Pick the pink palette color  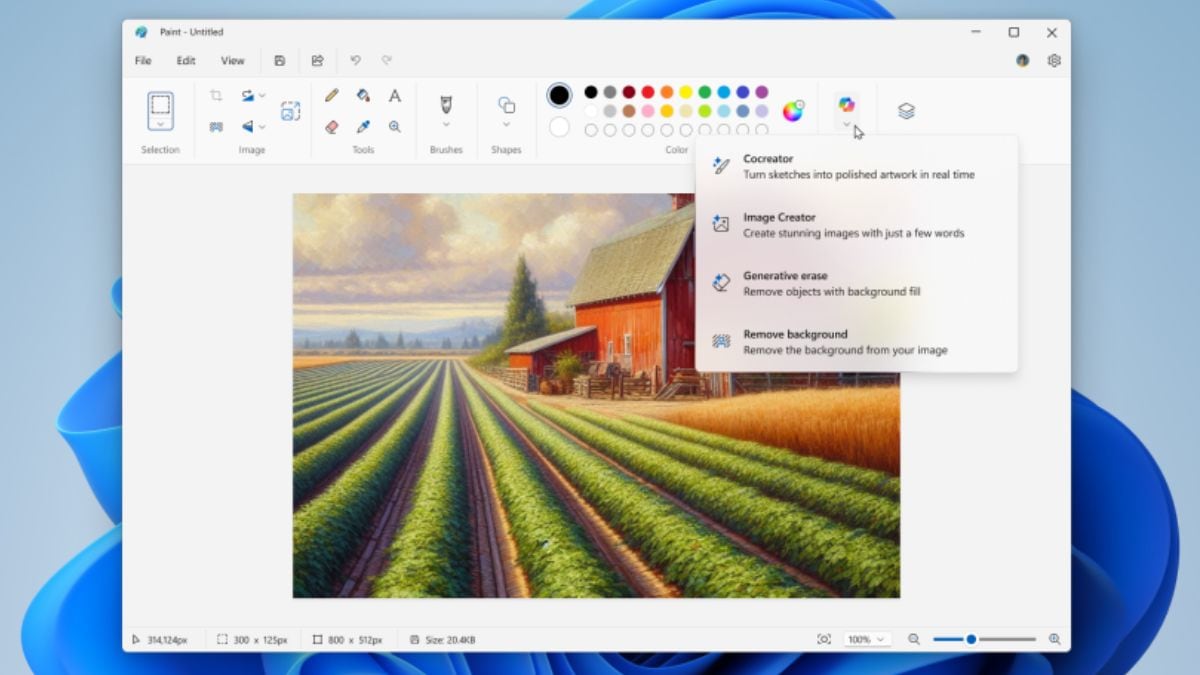pyautogui.click(x=648, y=111)
